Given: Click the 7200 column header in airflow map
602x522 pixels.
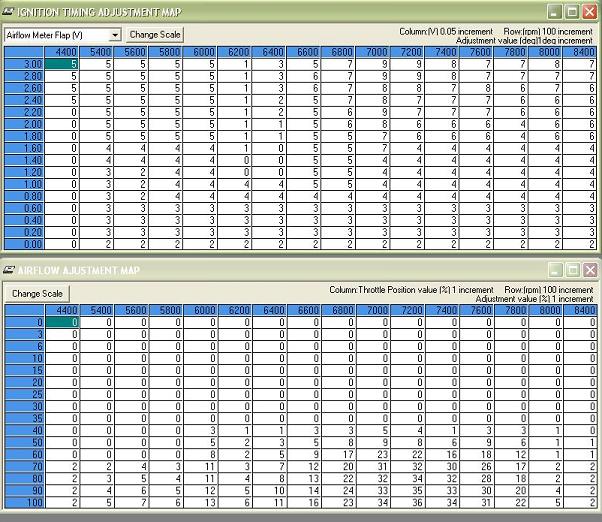Looking at the screenshot, I should coord(408,311).
